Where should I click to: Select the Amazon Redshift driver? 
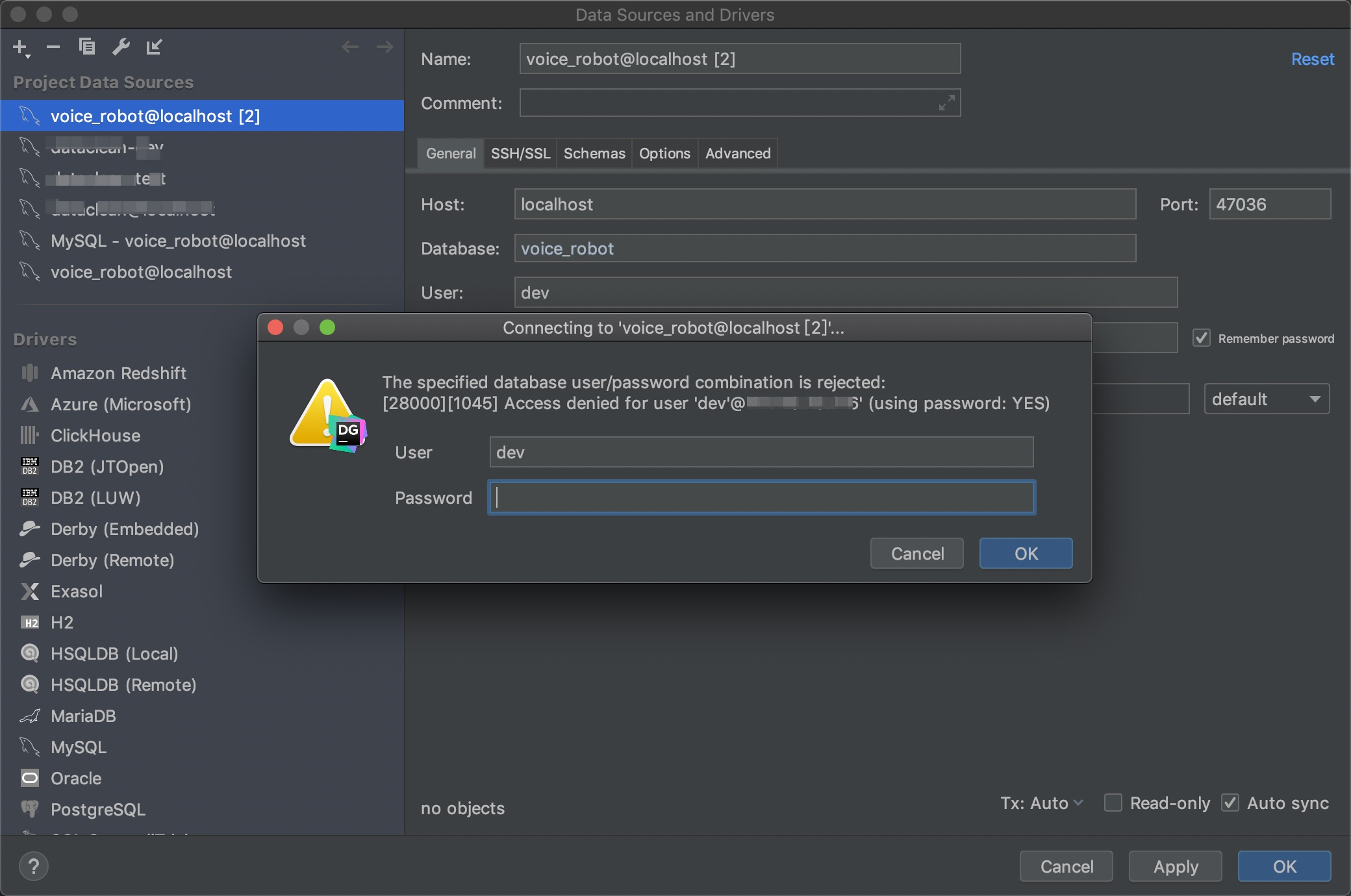pyautogui.click(x=118, y=373)
